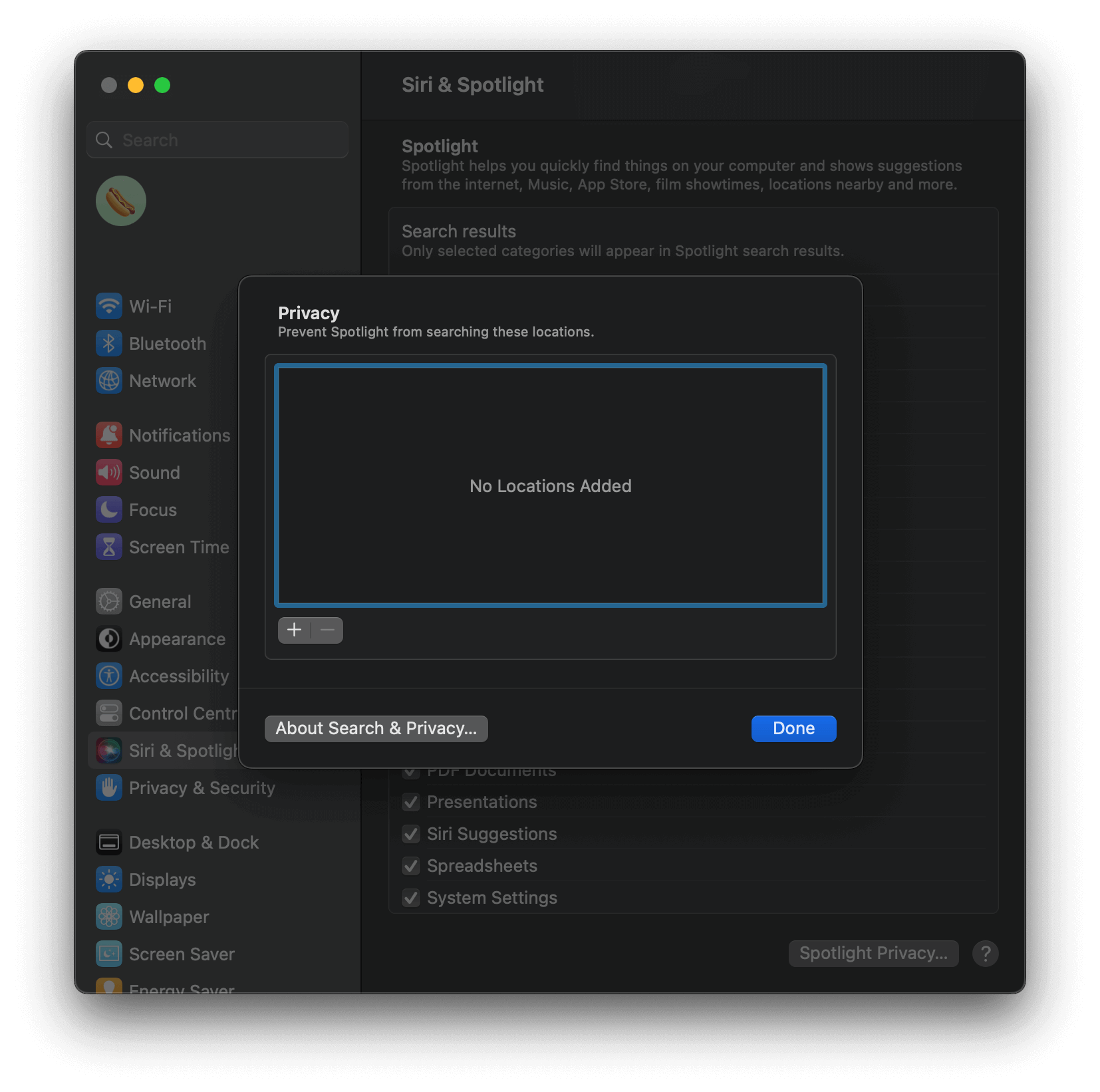
Task: Click the help question mark button
Action: [x=985, y=953]
